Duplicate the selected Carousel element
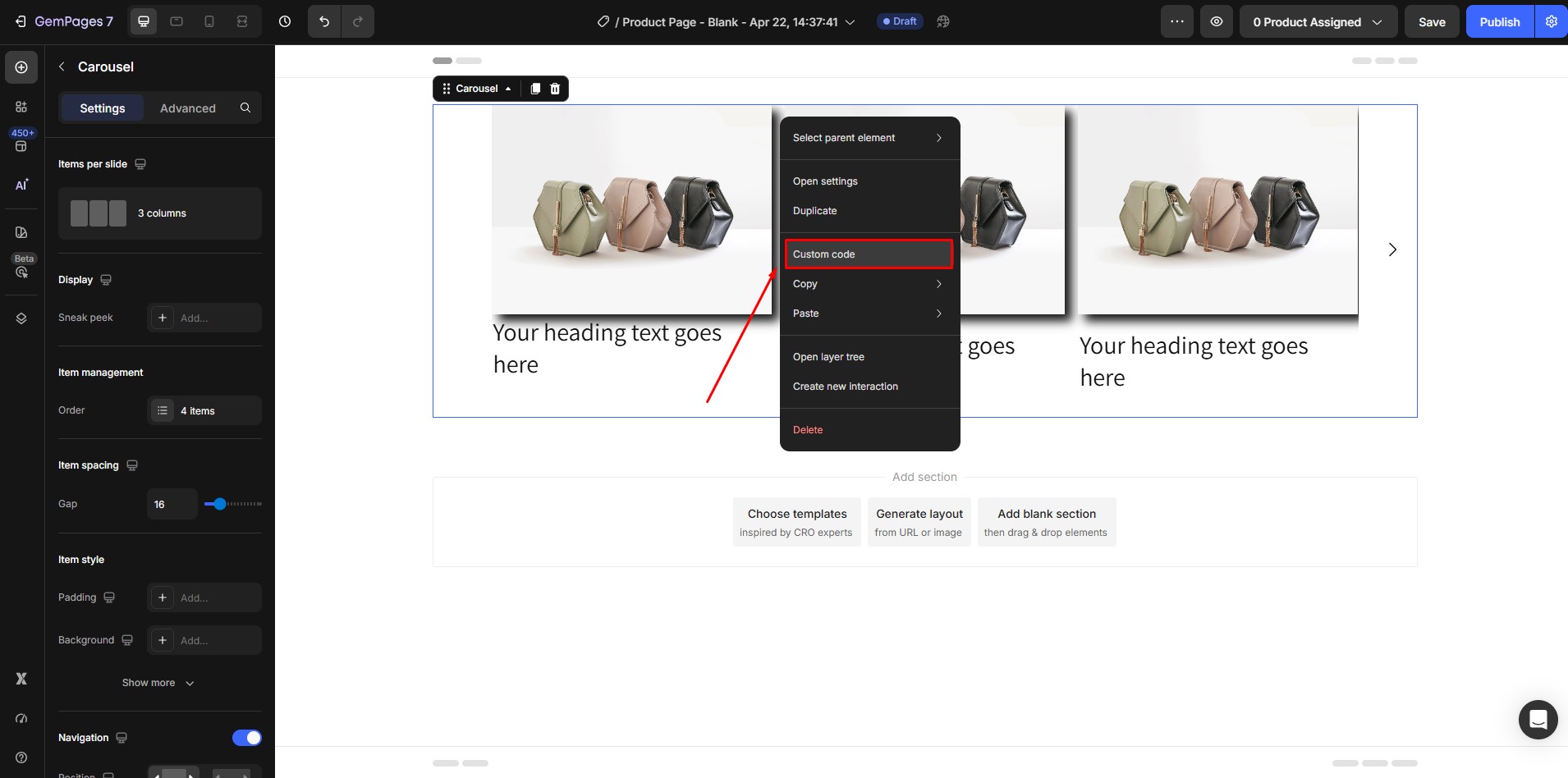 tap(534, 89)
